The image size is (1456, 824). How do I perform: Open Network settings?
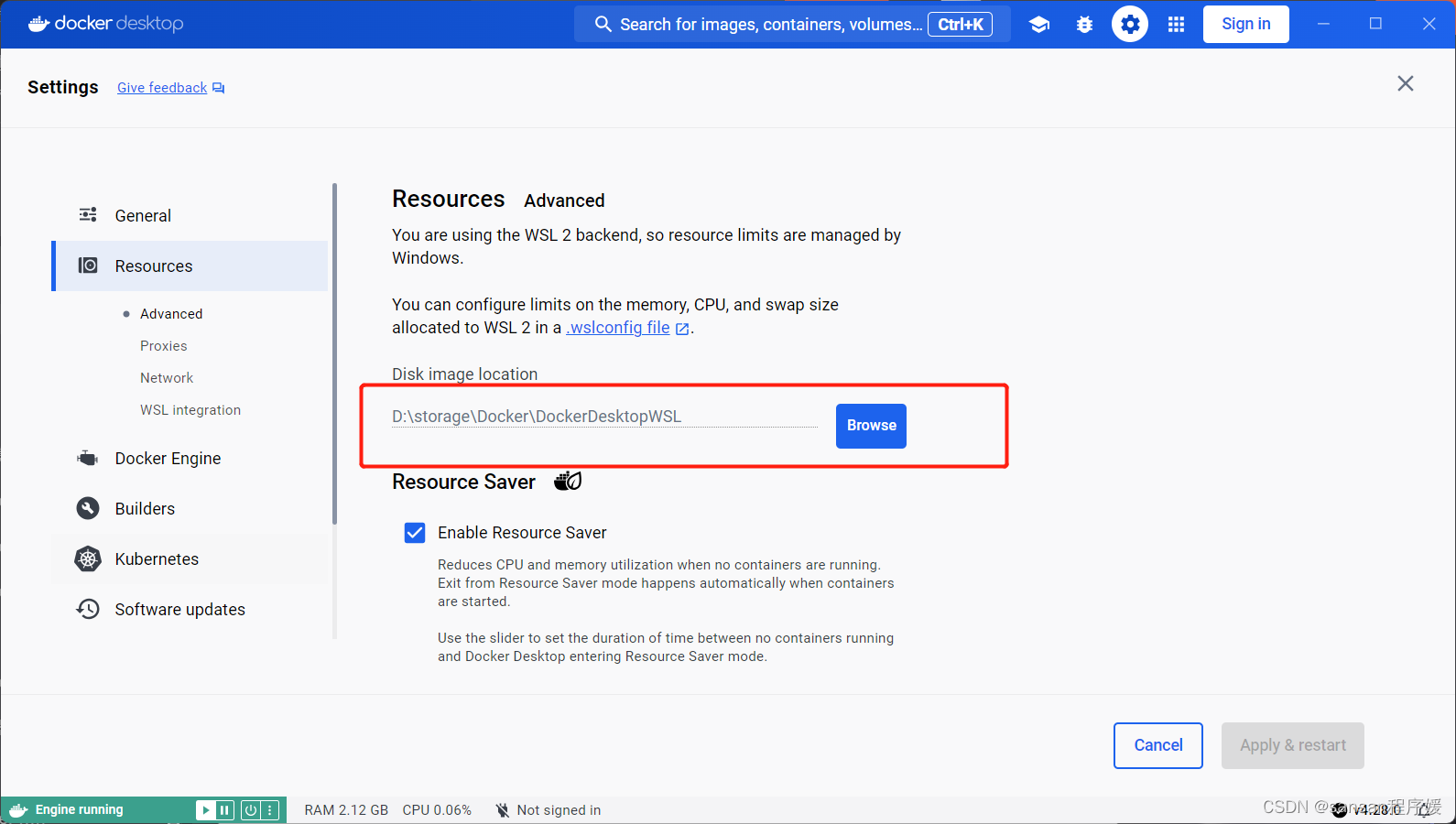click(x=167, y=378)
